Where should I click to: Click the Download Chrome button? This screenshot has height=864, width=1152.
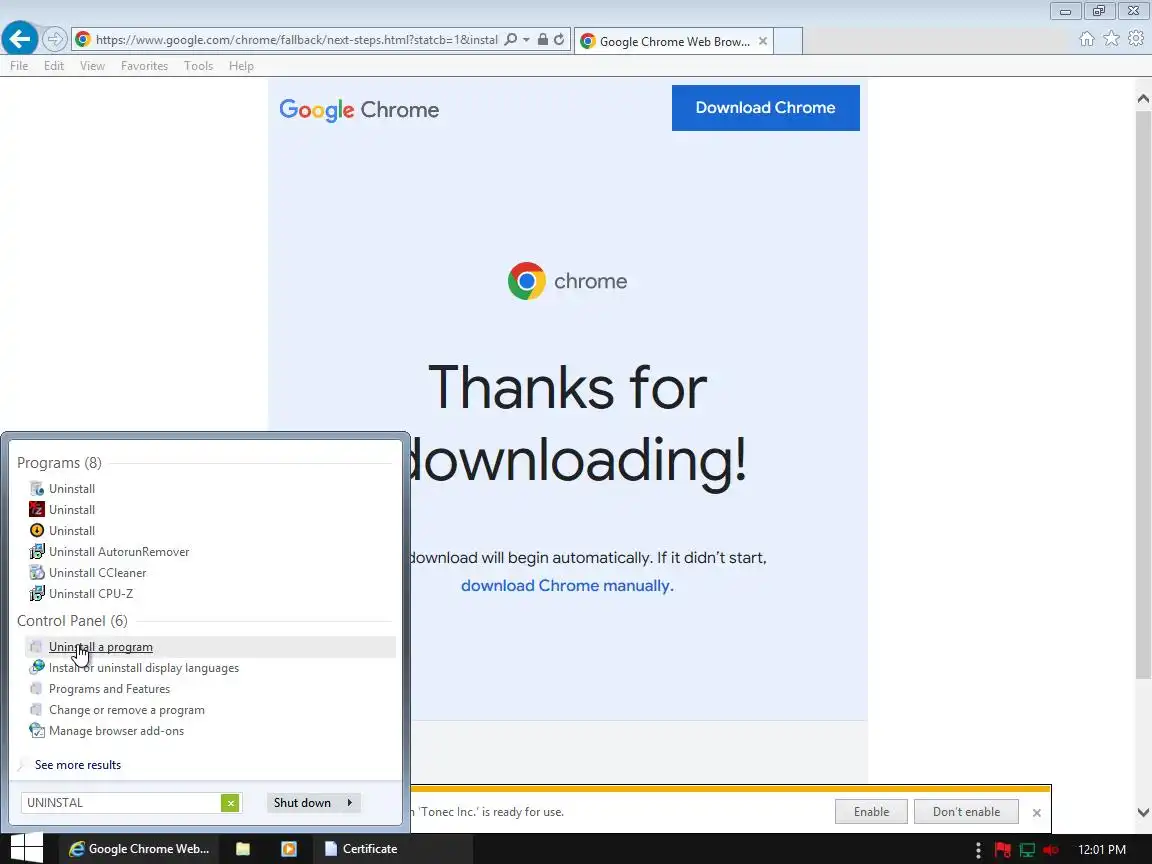coord(766,108)
